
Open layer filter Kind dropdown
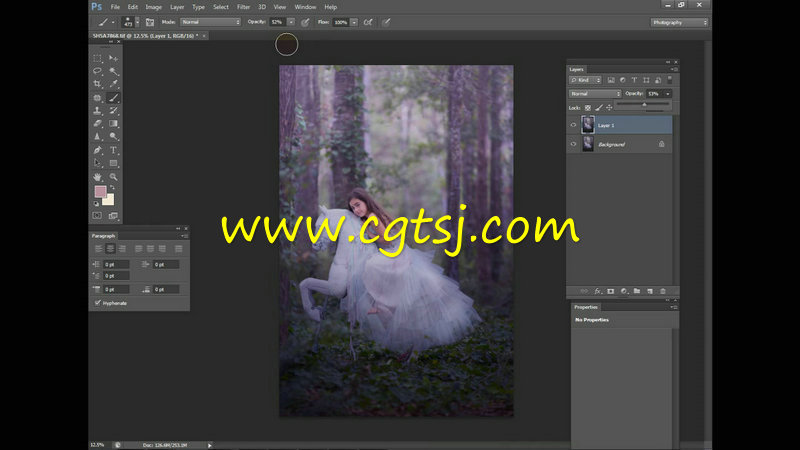pyautogui.click(x=585, y=80)
